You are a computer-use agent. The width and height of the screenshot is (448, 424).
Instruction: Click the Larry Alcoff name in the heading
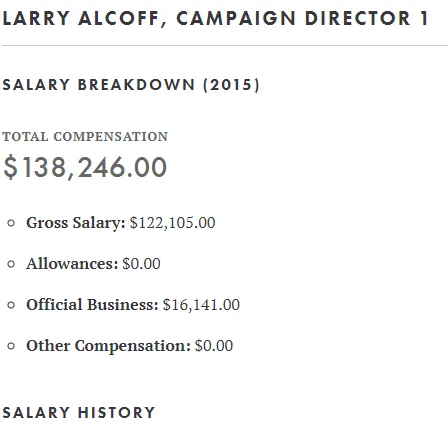(x=80, y=18)
